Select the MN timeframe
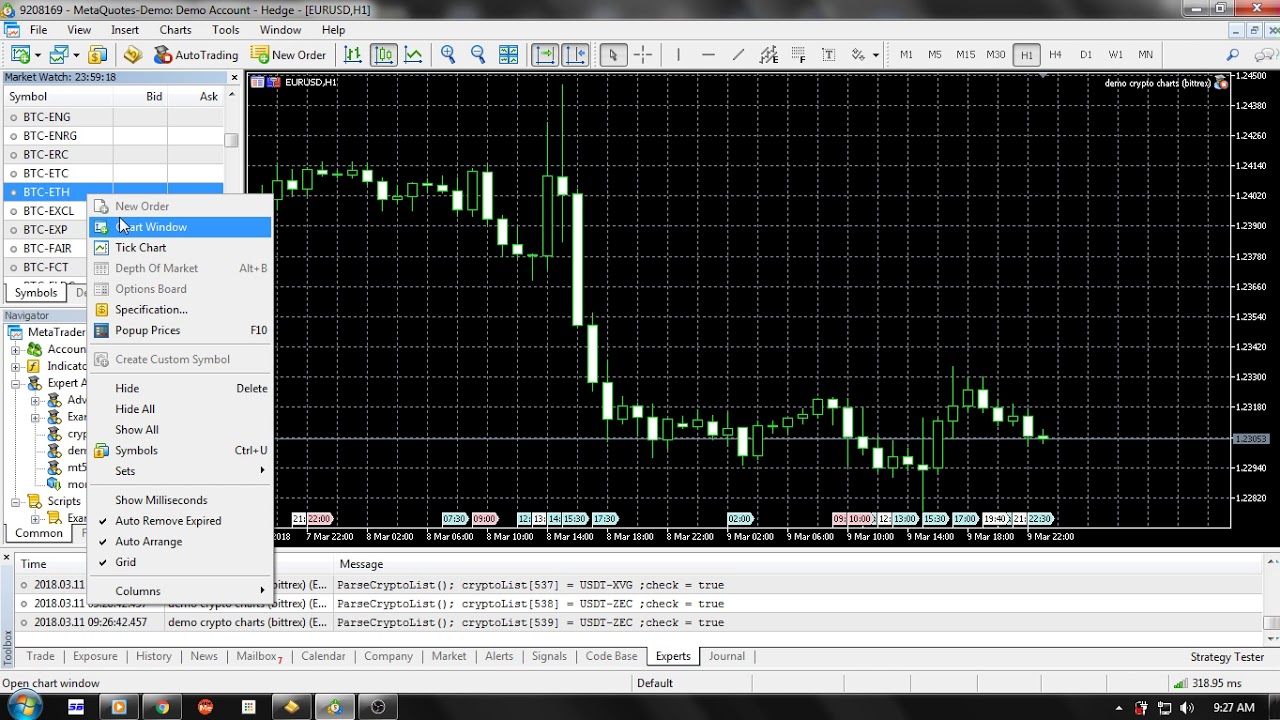The image size is (1280, 720). pos(1146,55)
